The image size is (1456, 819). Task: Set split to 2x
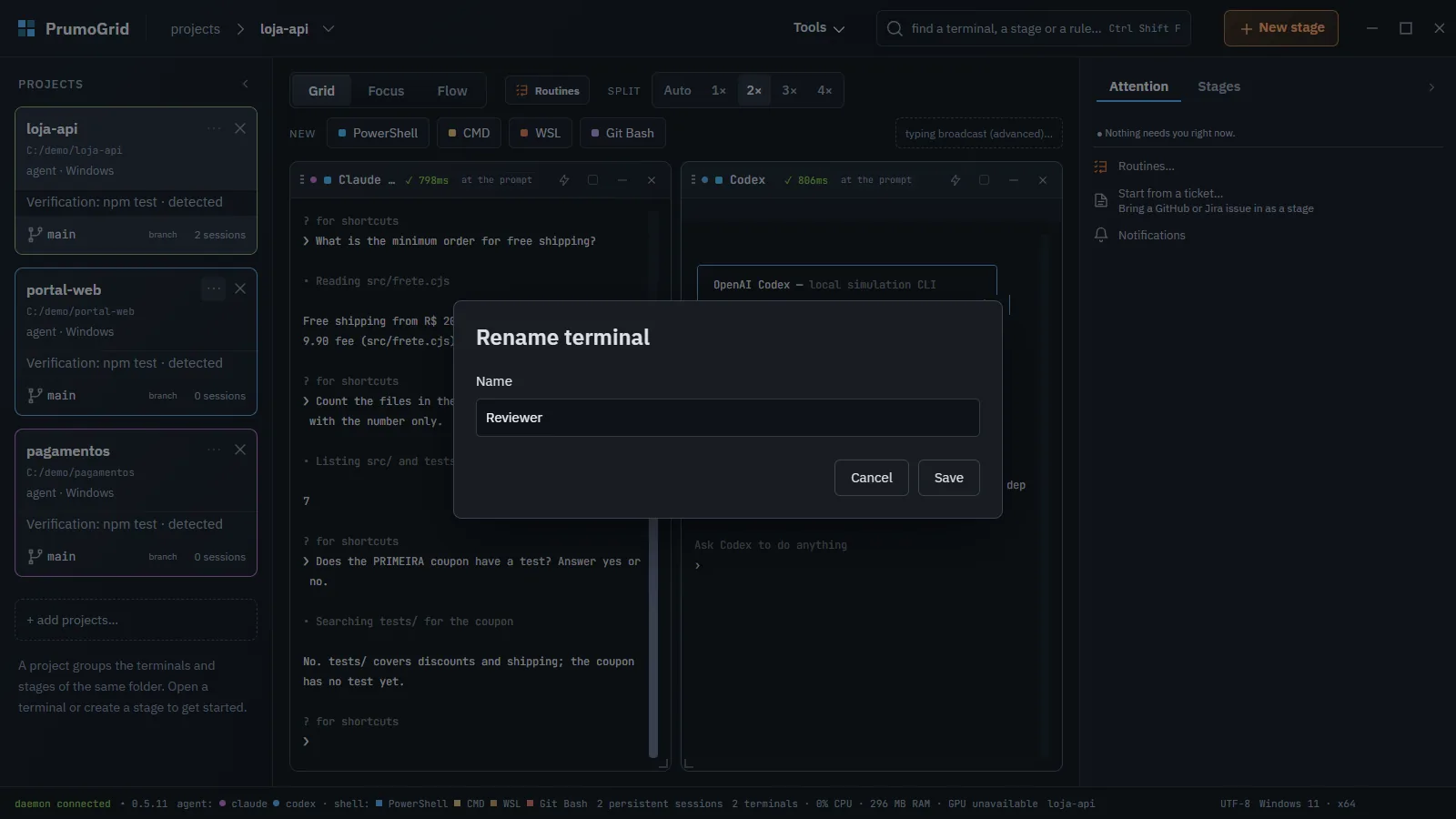coord(754,91)
